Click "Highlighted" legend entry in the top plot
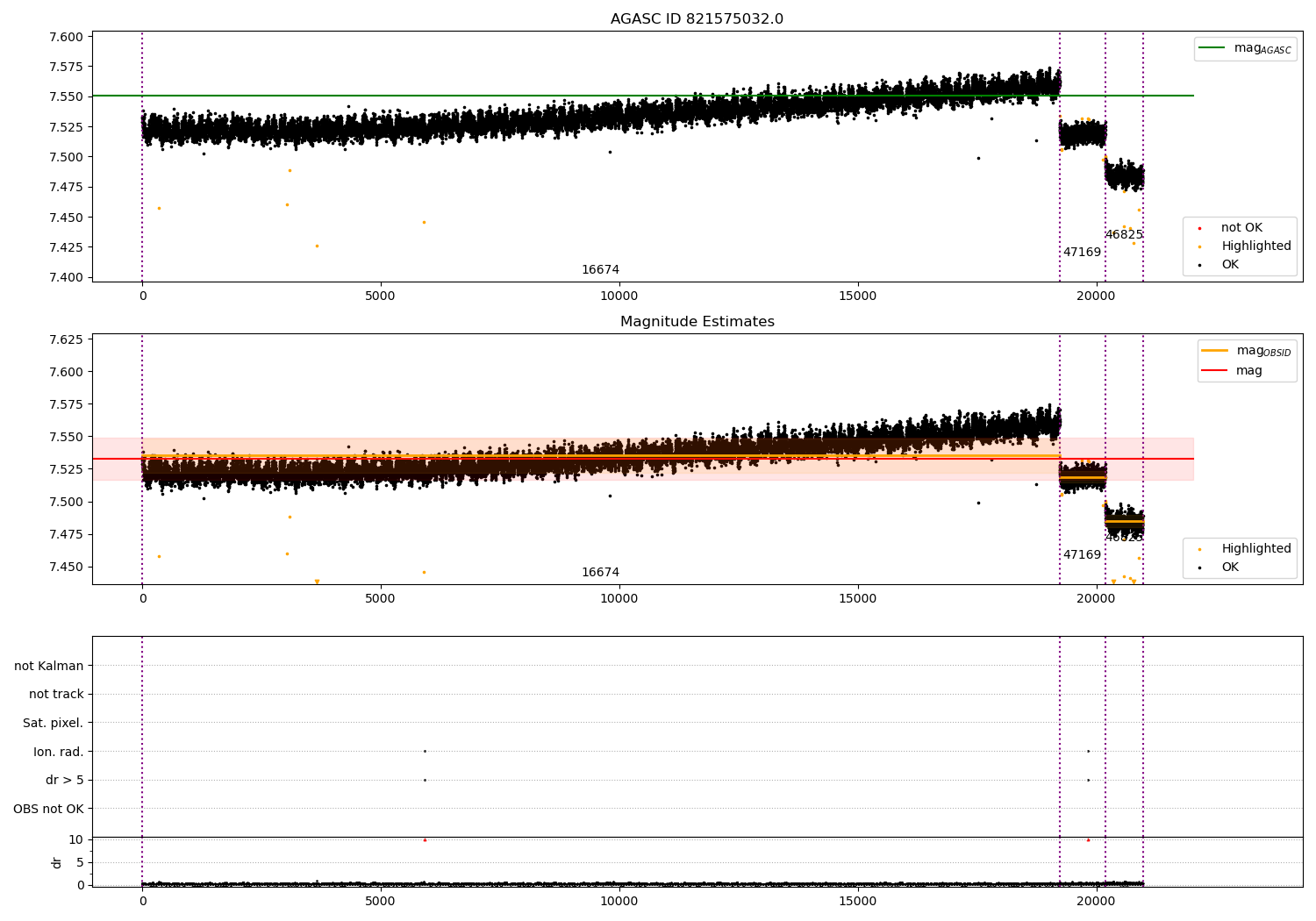The image size is (1316, 921). 1246,246
